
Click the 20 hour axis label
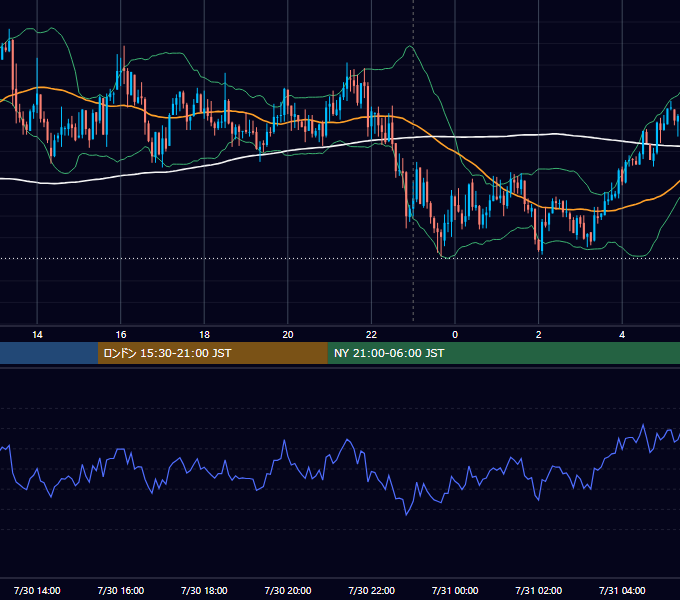pos(288,335)
